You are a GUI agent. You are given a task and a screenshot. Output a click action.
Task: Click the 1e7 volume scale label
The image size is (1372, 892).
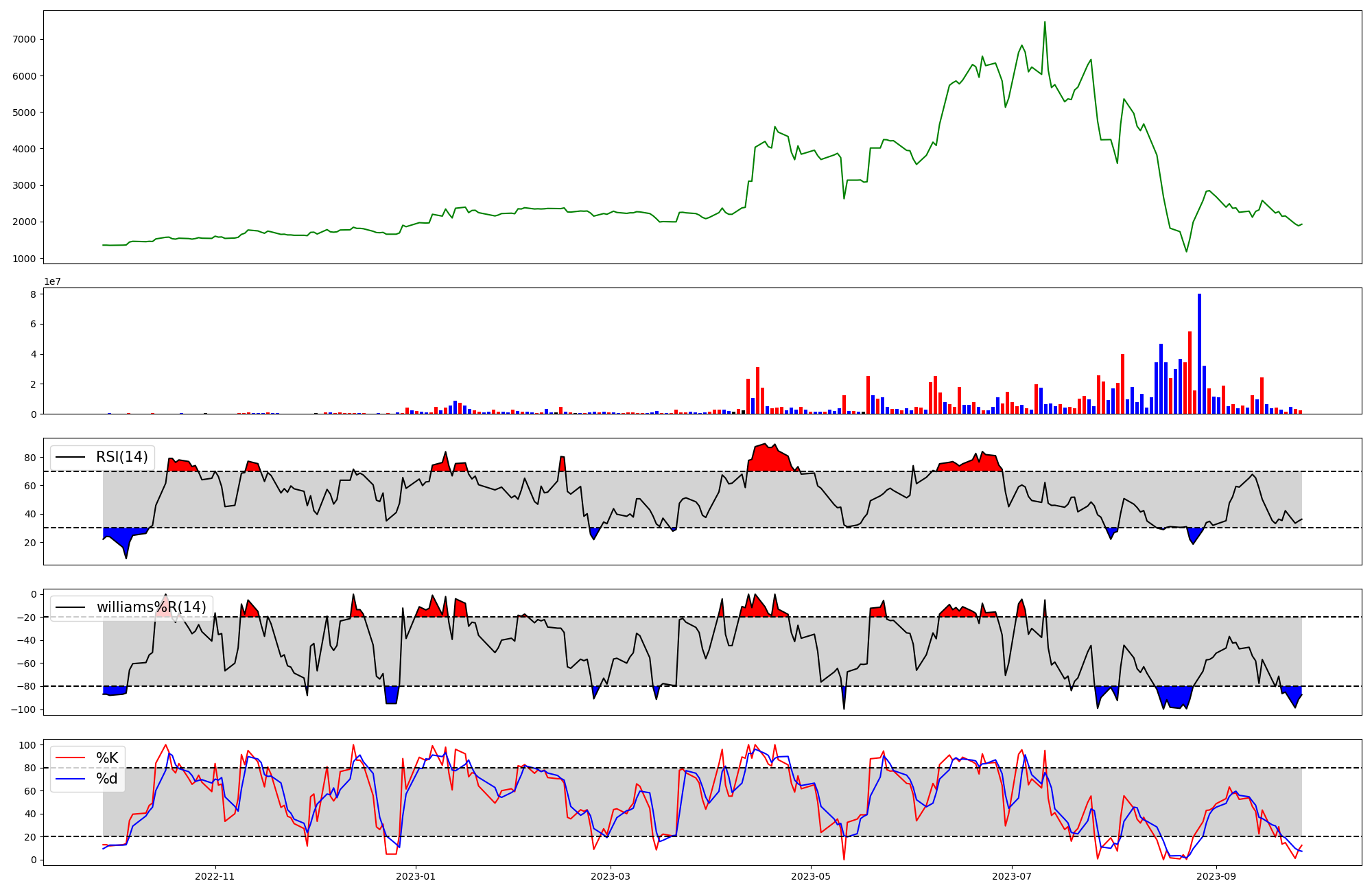[x=52, y=282]
